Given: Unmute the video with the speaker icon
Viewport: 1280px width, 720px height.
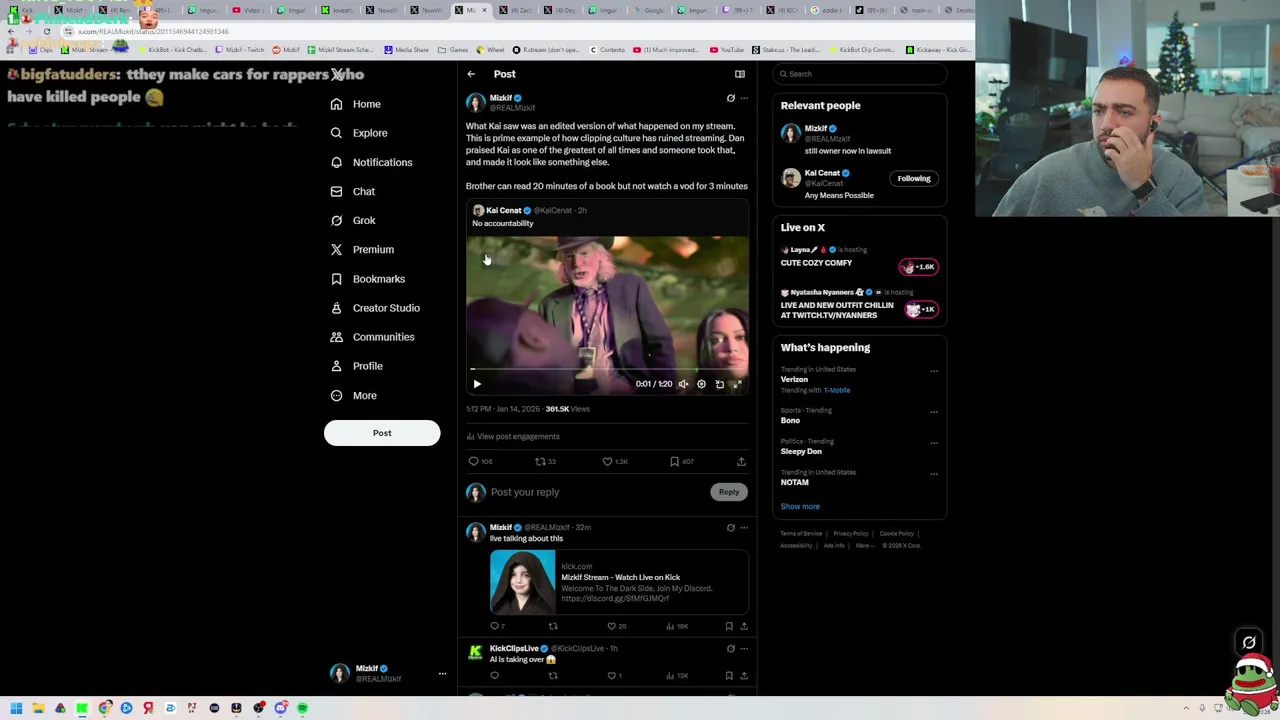Looking at the screenshot, I should click(683, 384).
